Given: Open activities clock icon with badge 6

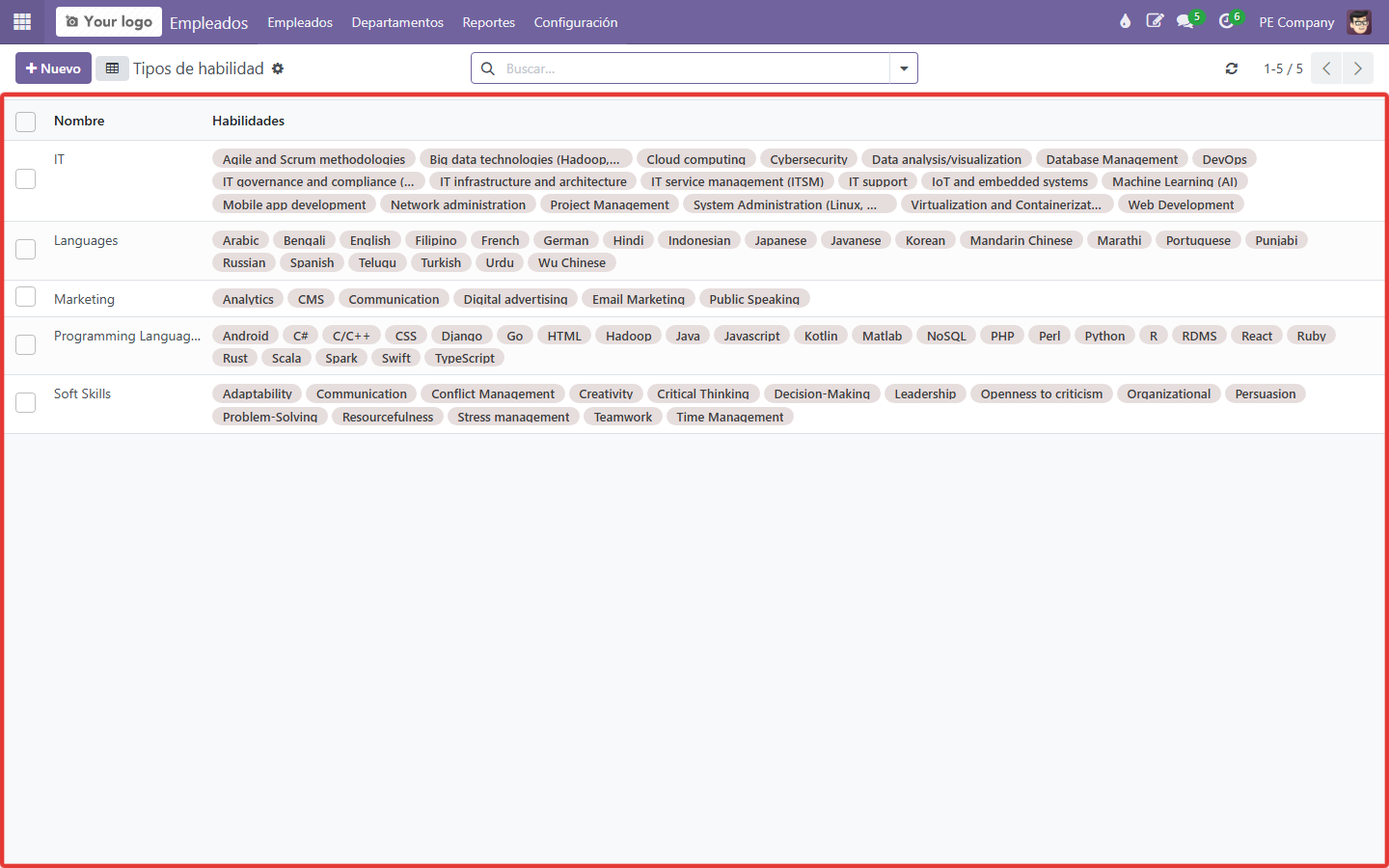Looking at the screenshot, I should click(x=1228, y=21).
